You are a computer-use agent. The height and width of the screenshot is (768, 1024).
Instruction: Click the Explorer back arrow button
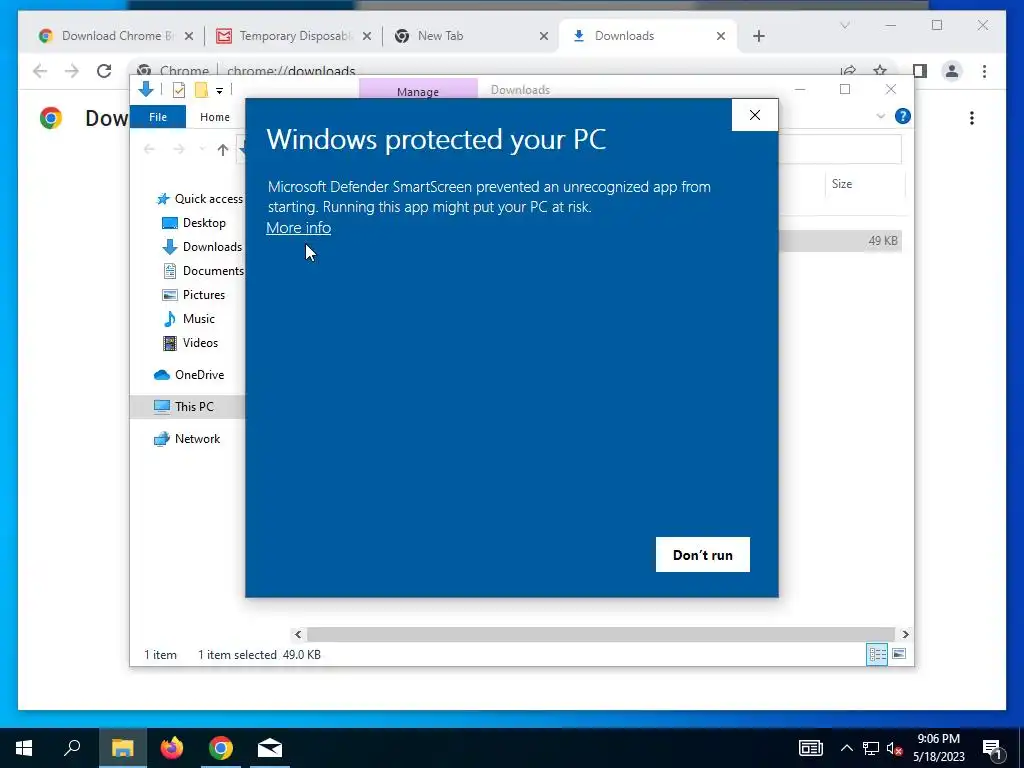click(150, 150)
